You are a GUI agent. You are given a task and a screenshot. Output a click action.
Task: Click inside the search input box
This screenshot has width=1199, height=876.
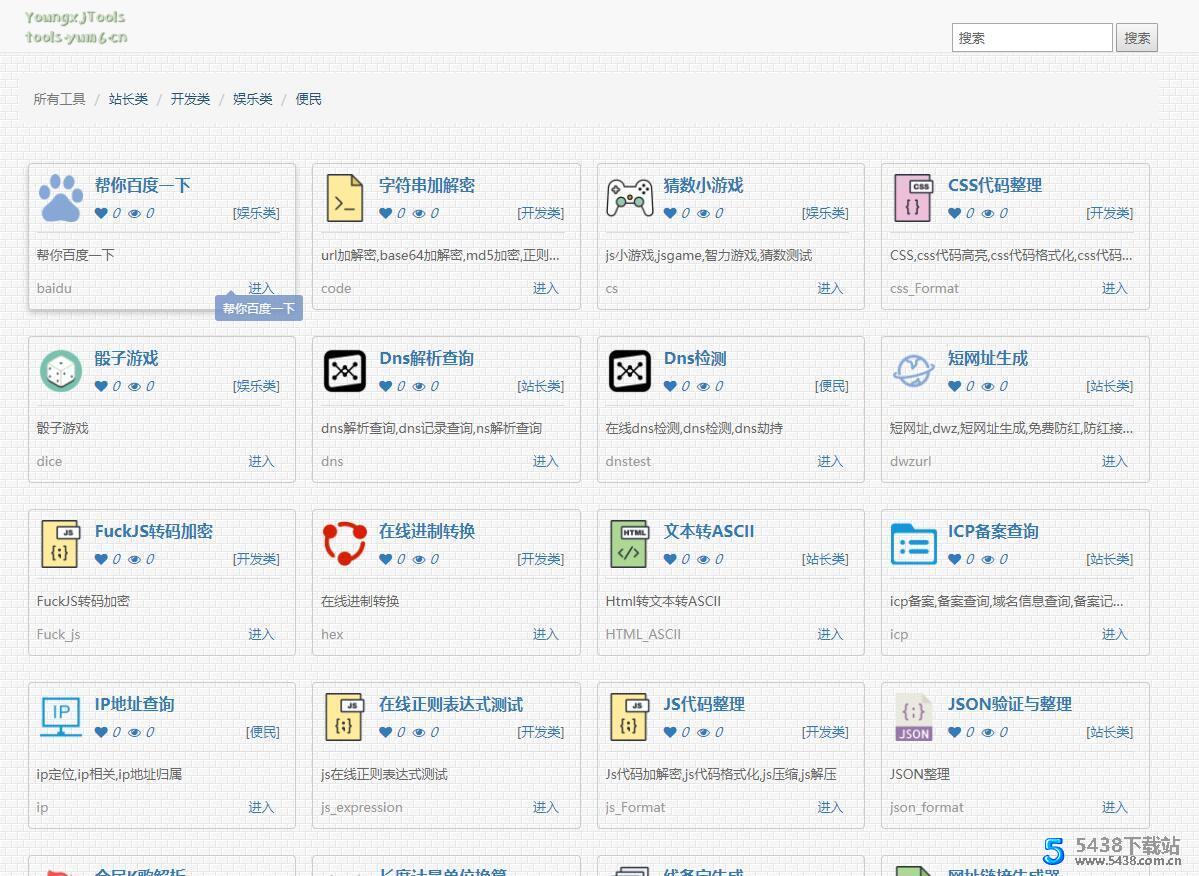[x=1031, y=37]
